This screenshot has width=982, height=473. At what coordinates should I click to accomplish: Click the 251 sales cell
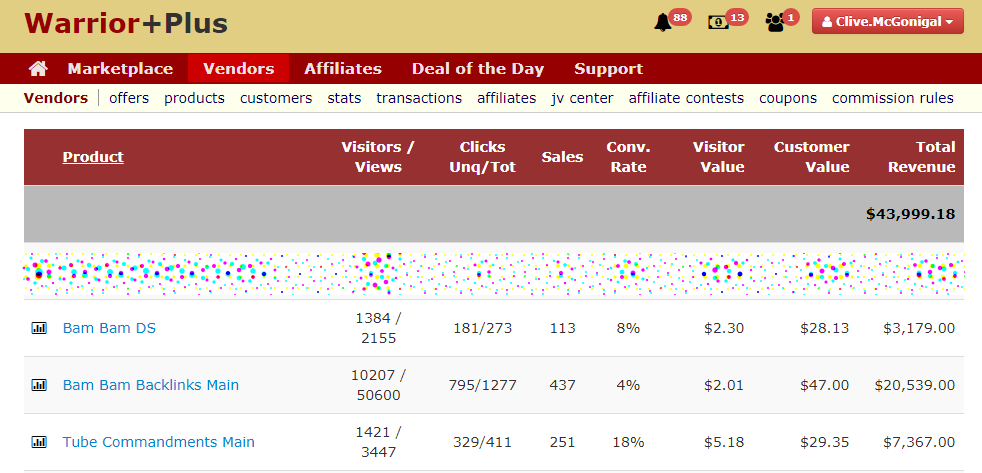tap(562, 442)
